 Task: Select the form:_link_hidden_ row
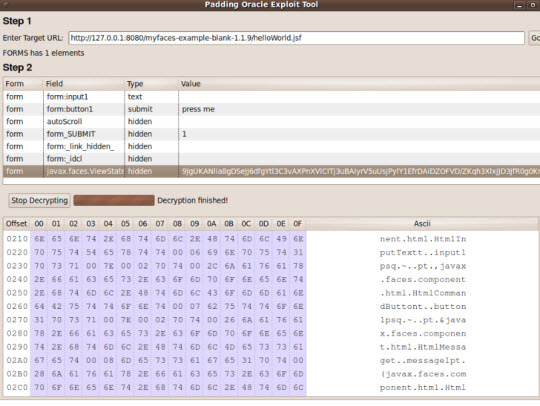271,146
